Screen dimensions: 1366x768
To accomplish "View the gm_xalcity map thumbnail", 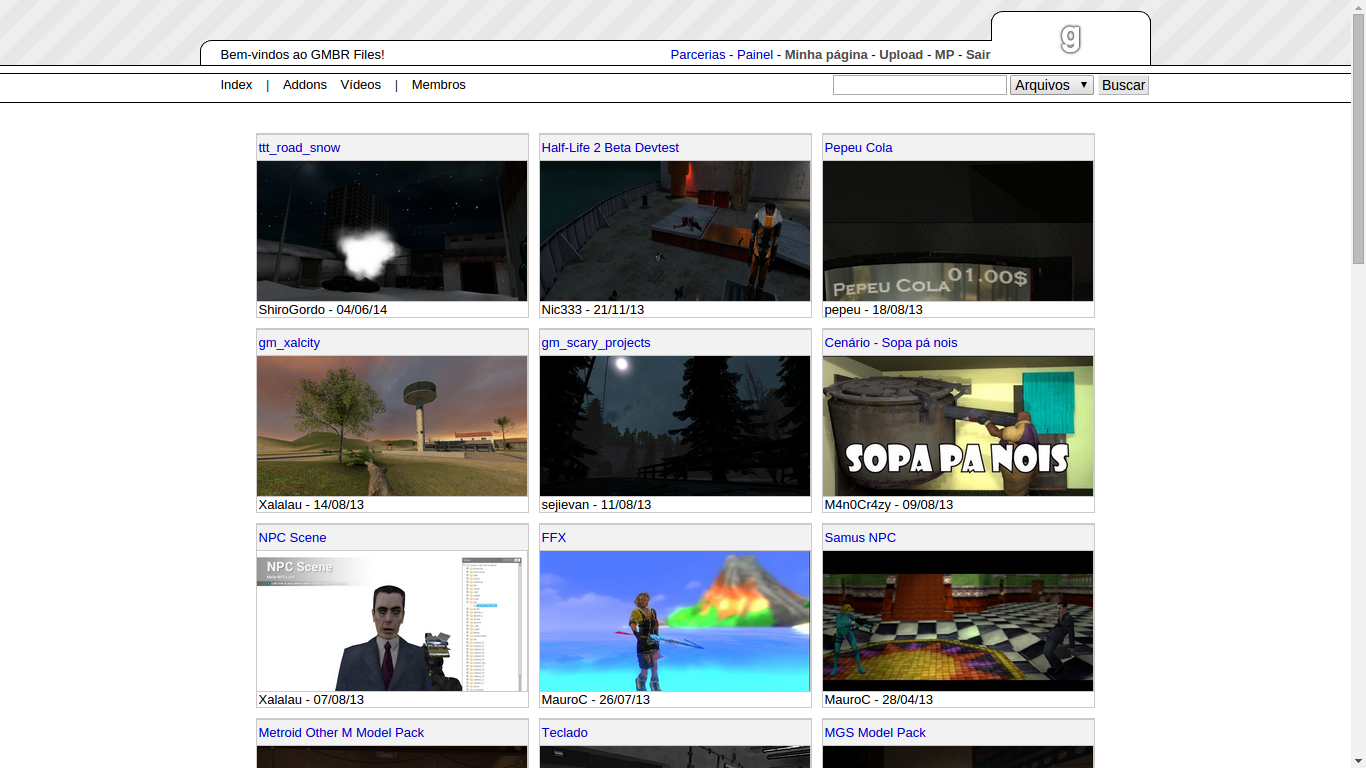I will coord(392,426).
